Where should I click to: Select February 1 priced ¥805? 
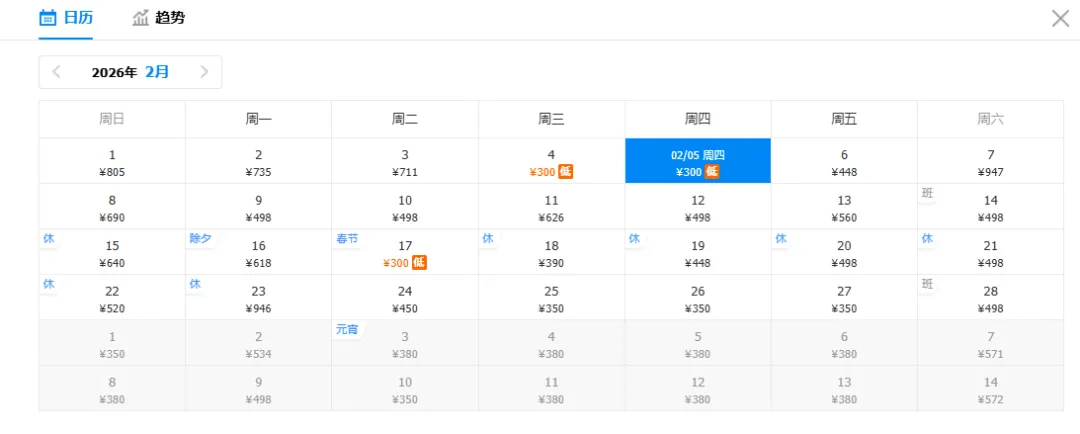click(112, 161)
